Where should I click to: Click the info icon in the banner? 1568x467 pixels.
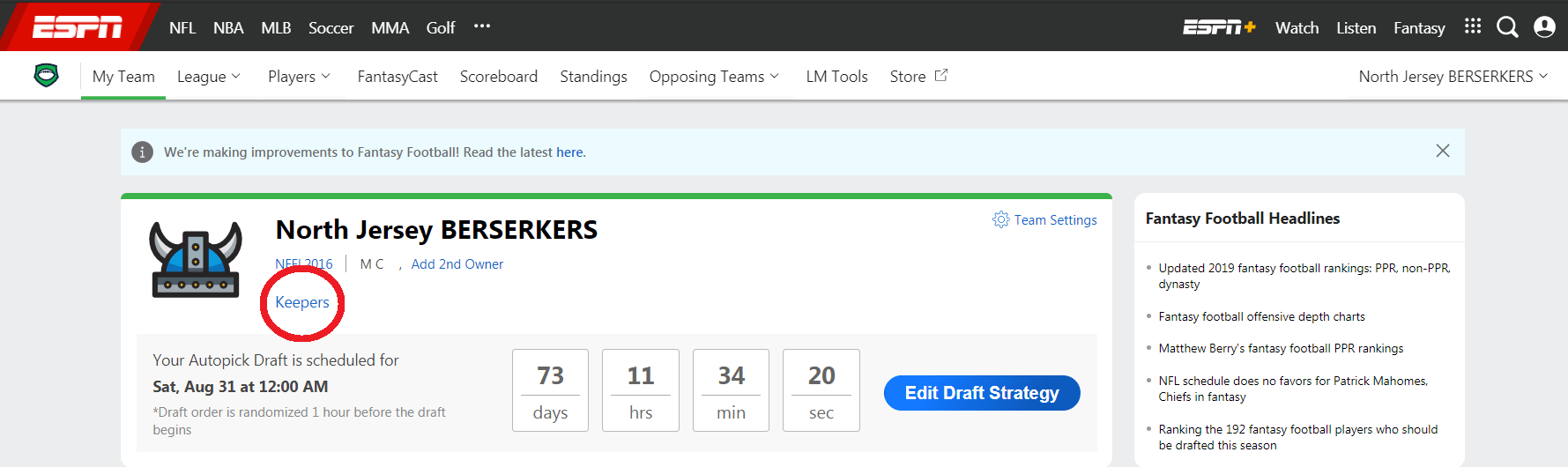pyautogui.click(x=142, y=152)
